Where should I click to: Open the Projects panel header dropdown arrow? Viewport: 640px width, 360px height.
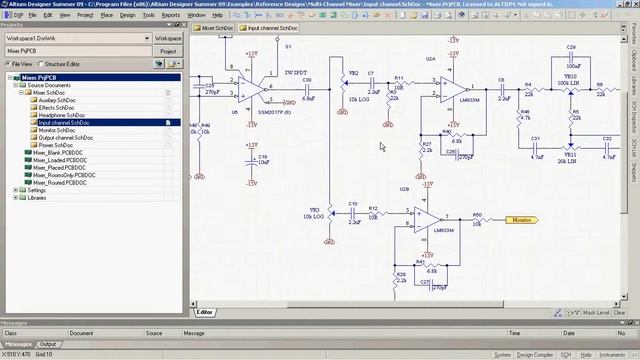pos(169,24)
